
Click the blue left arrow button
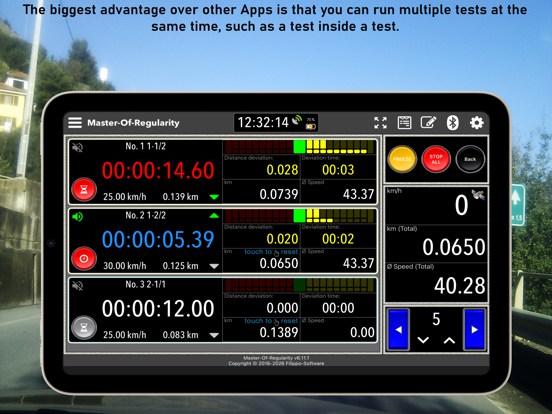[x=398, y=330]
